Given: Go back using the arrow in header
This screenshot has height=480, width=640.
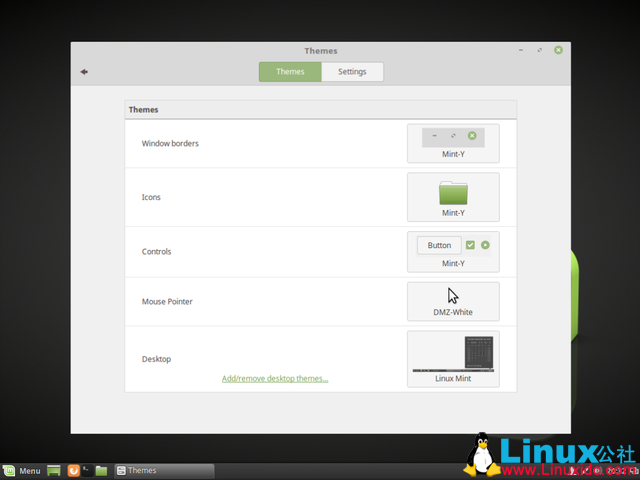Looking at the screenshot, I should coord(84,72).
